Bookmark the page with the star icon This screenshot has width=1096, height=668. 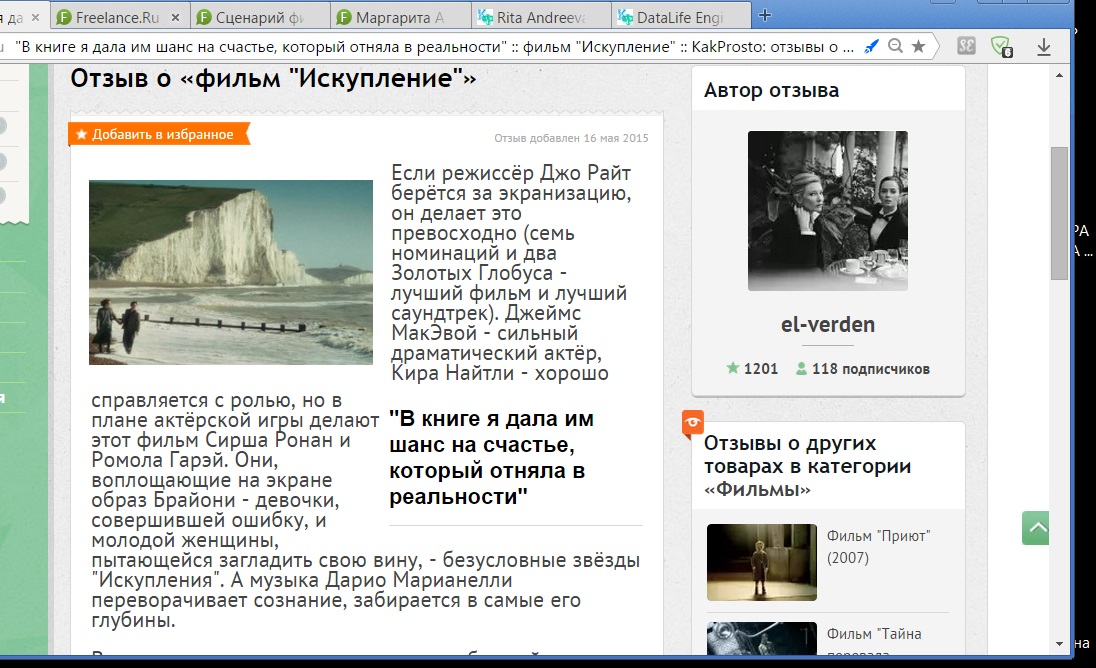[918, 47]
